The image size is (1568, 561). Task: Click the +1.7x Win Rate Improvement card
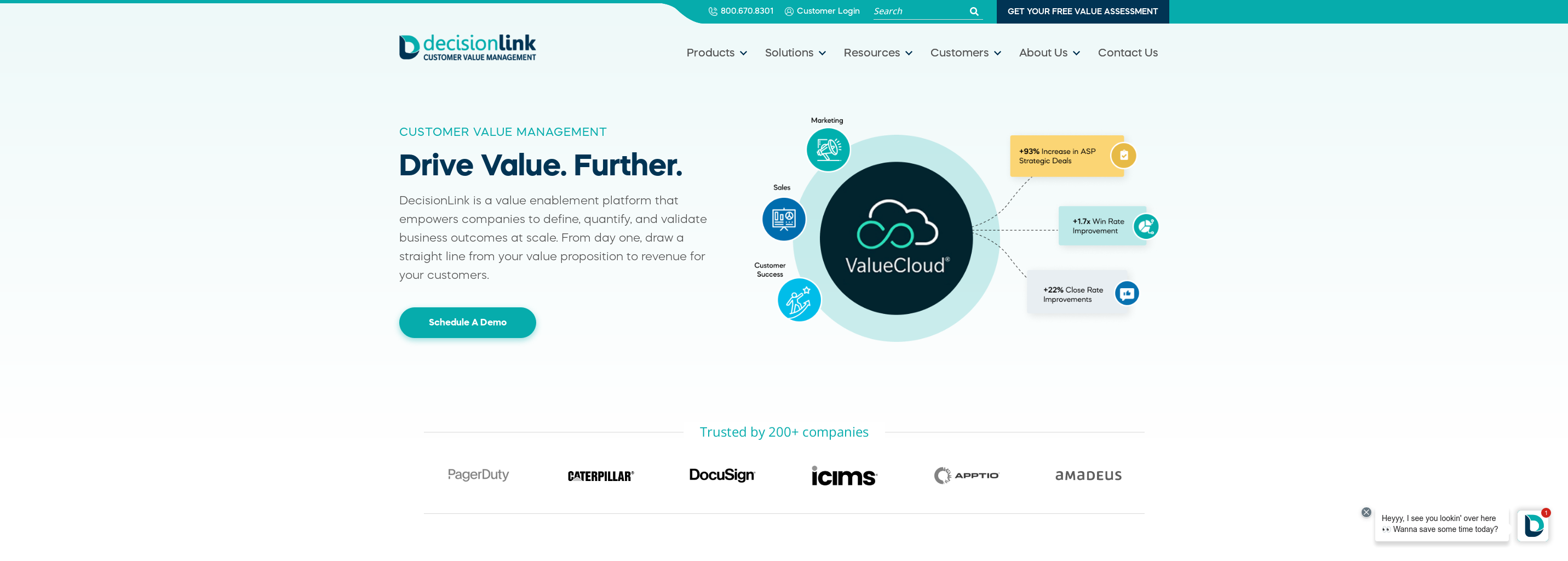tap(1102, 226)
